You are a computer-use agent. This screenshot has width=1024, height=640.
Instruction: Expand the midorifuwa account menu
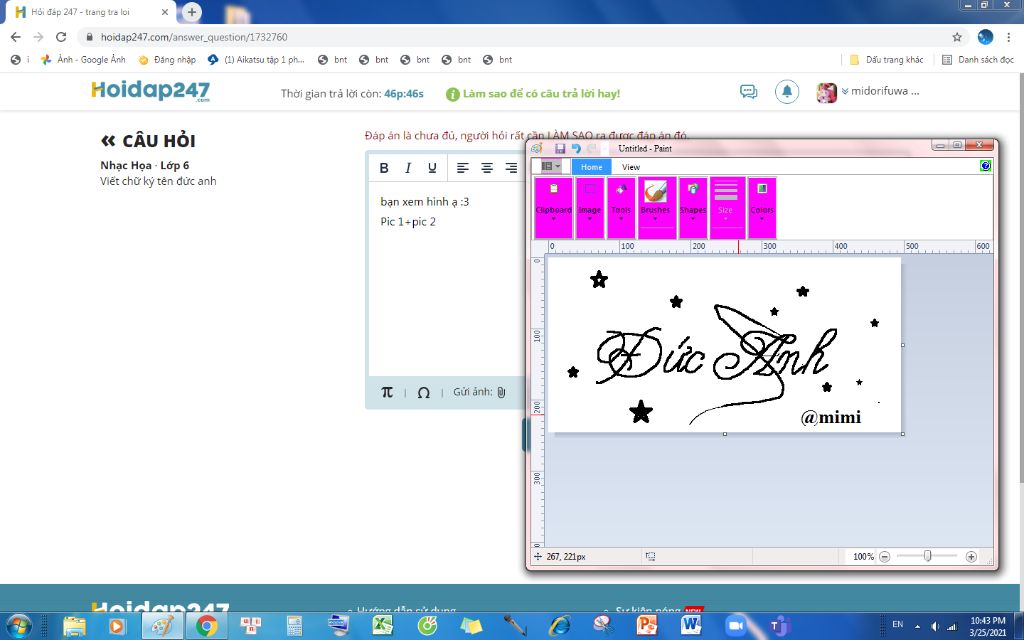pos(880,91)
